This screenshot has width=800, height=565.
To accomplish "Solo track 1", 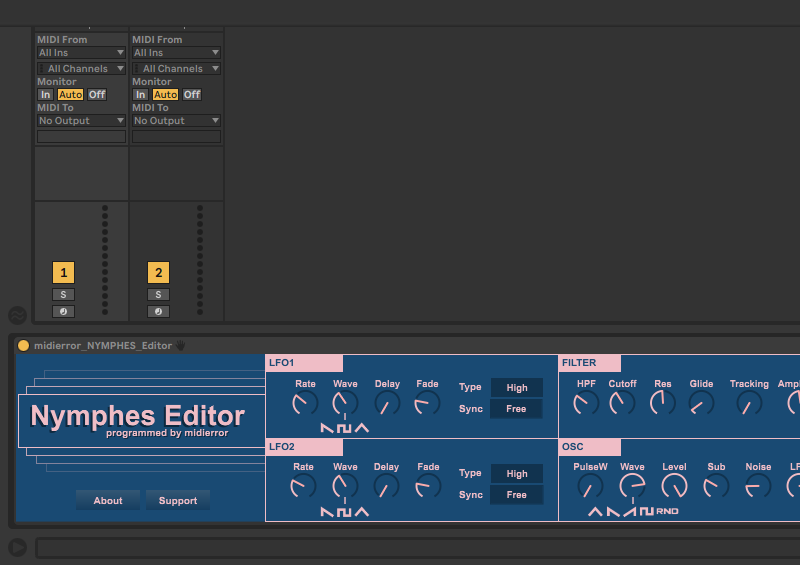I will tap(63, 294).
